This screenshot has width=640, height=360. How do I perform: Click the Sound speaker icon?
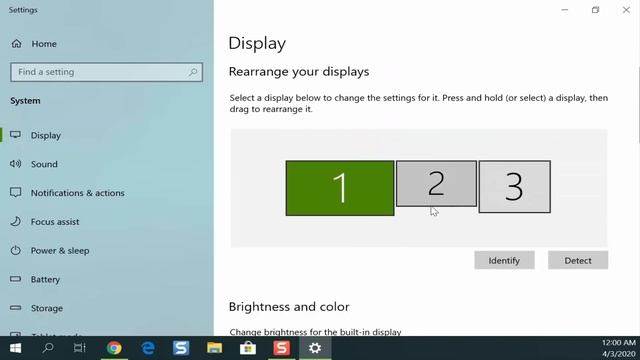16,164
